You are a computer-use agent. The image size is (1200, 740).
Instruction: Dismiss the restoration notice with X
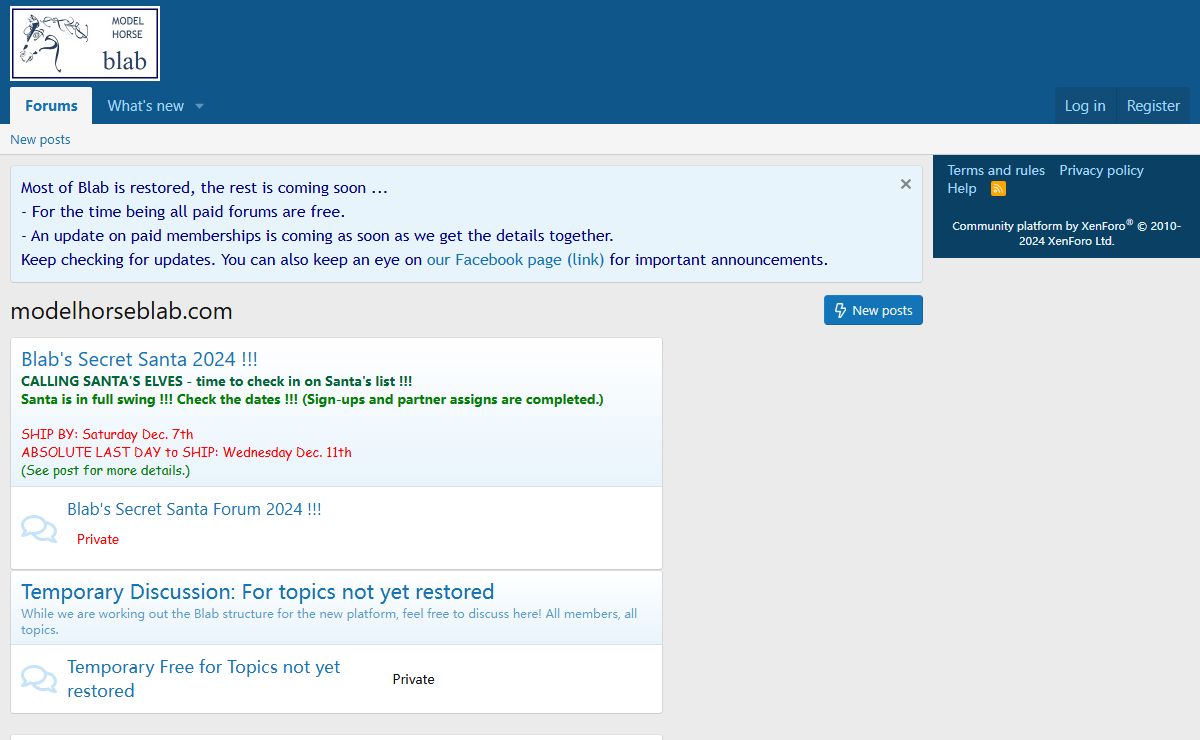coord(905,184)
